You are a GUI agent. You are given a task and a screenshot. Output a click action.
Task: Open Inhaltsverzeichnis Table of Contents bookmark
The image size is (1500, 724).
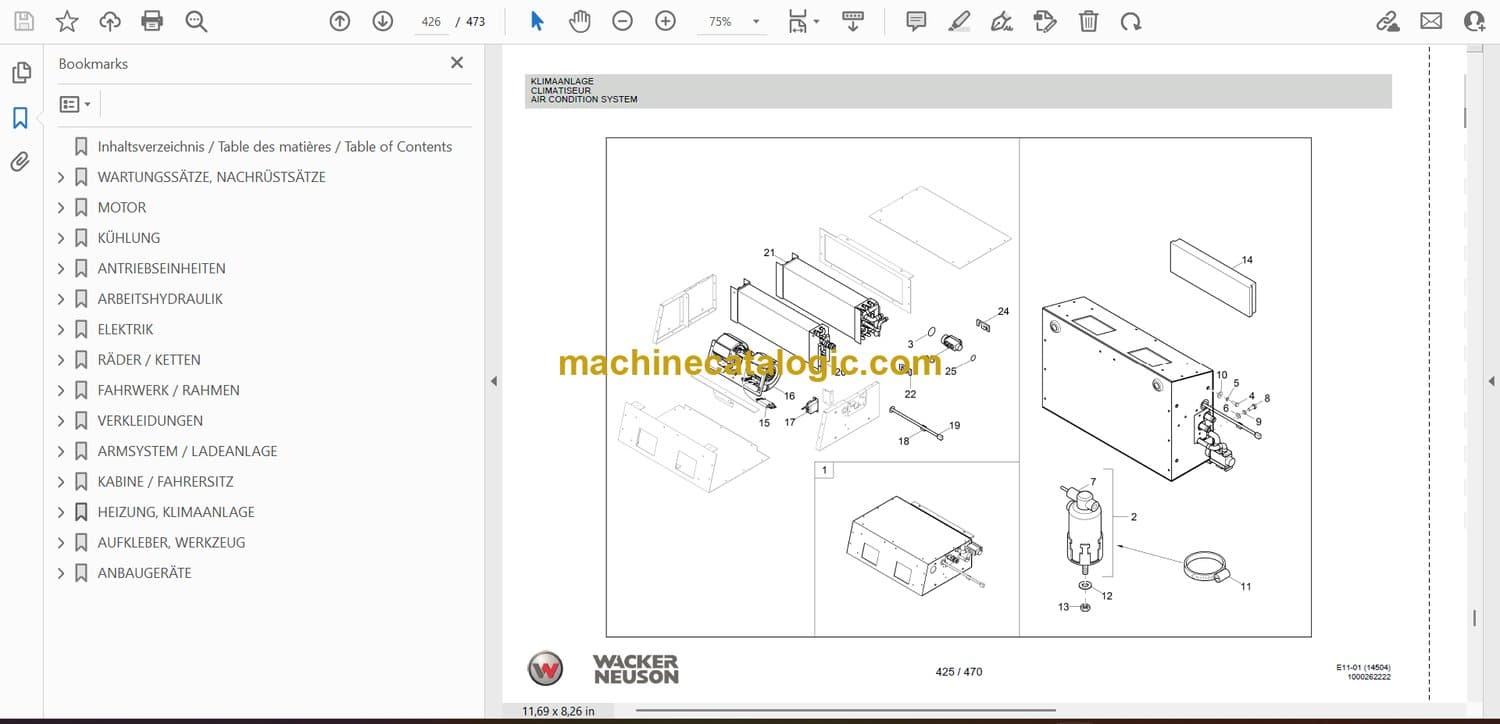[x=274, y=146]
